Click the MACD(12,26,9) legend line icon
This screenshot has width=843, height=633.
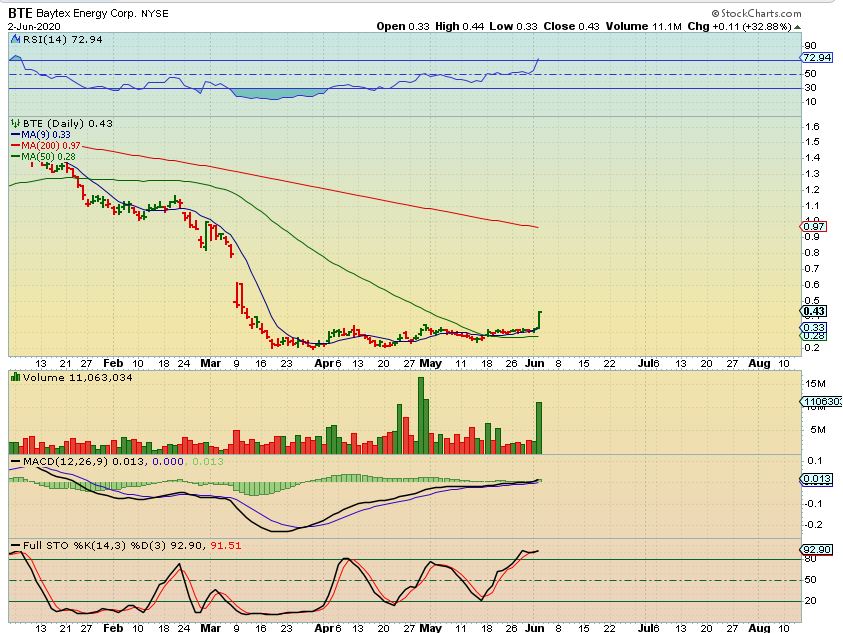pyautogui.click(x=14, y=462)
